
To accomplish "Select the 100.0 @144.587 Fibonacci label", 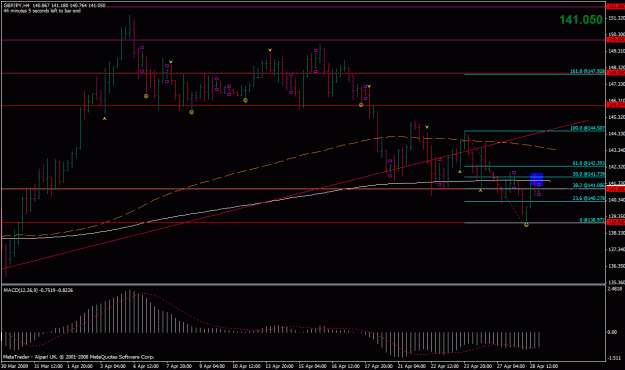I will point(588,128).
